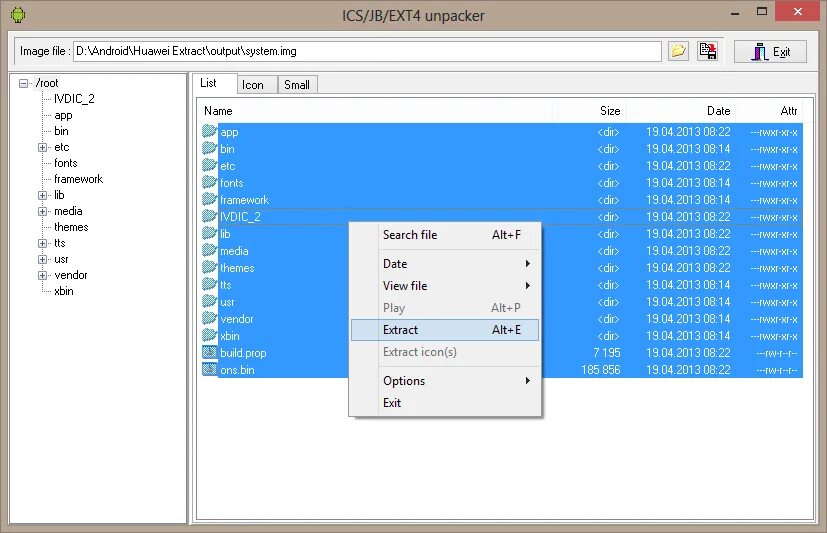827x533 pixels.
Task: Click the Image file path input field
Action: (367, 51)
